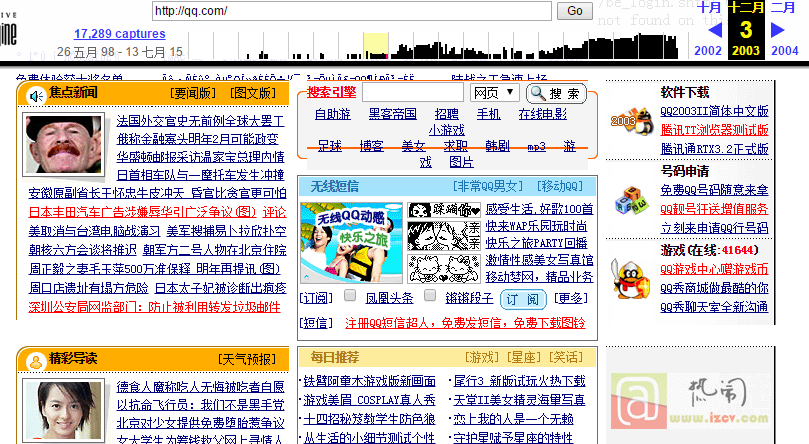
Task: Switch to the 图文版 news view
Action: click(253, 93)
